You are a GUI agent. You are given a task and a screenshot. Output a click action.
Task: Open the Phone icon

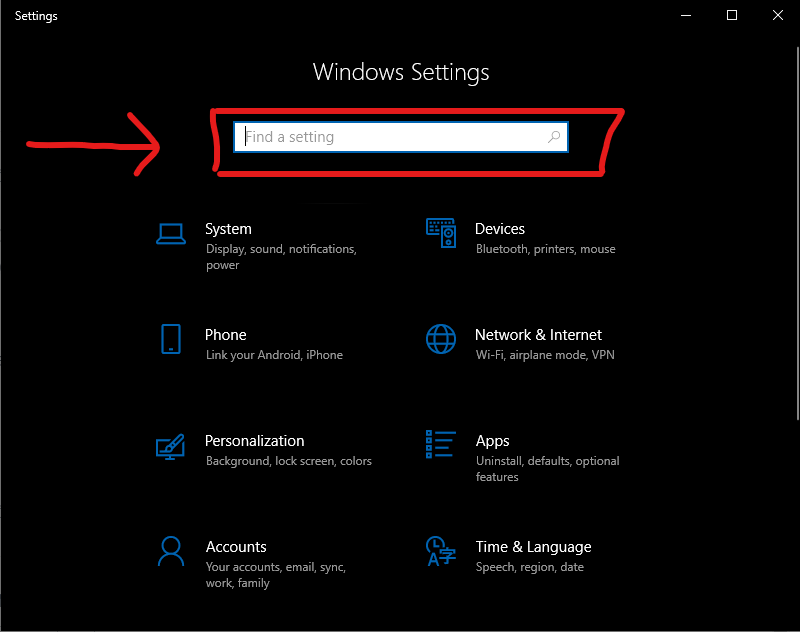(x=171, y=339)
